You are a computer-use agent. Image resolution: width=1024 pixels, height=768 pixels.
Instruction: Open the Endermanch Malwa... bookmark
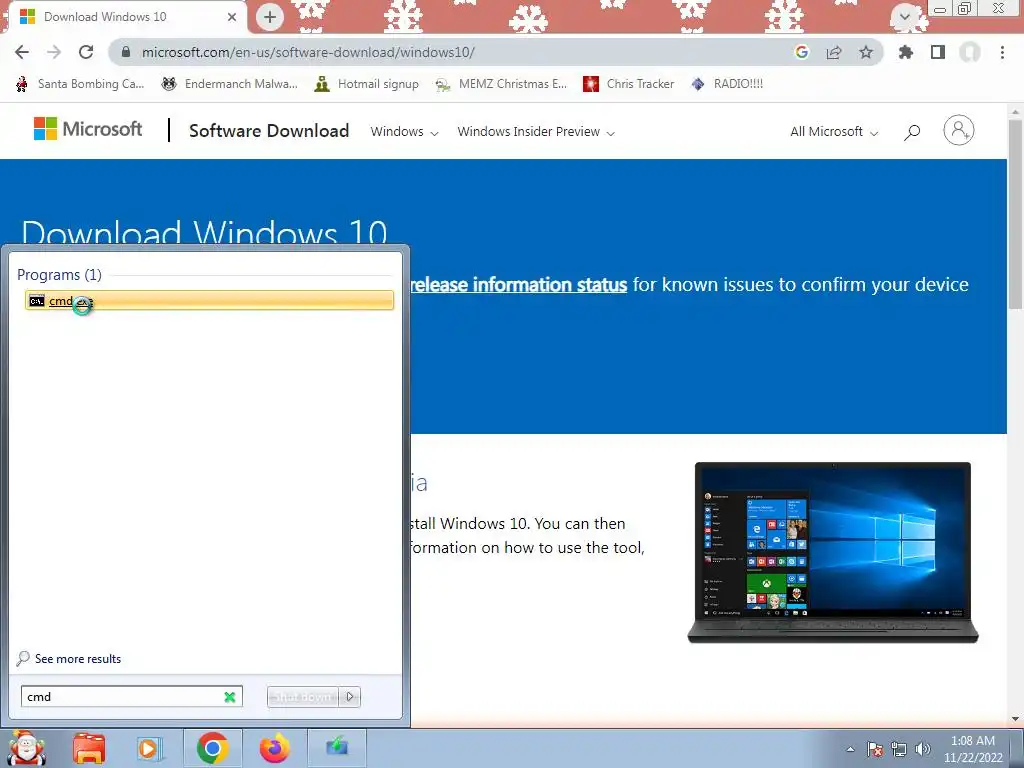click(229, 84)
